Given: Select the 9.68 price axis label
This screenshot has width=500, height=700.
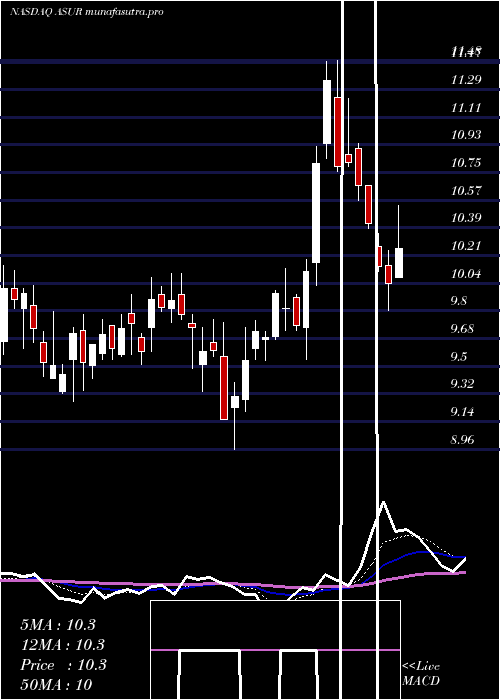Looking at the screenshot, I should point(462,329).
